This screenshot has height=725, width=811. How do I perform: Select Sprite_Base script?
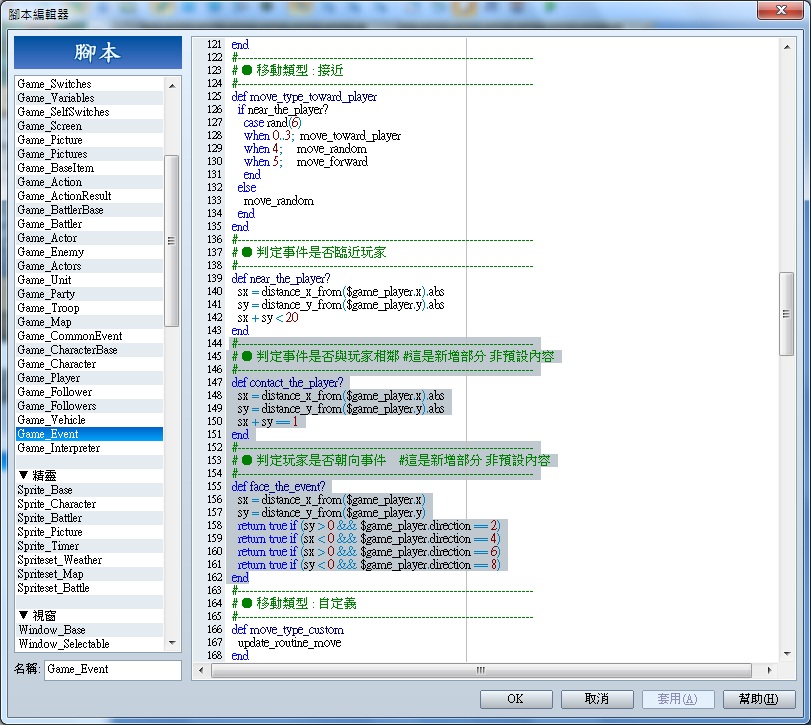[89, 490]
